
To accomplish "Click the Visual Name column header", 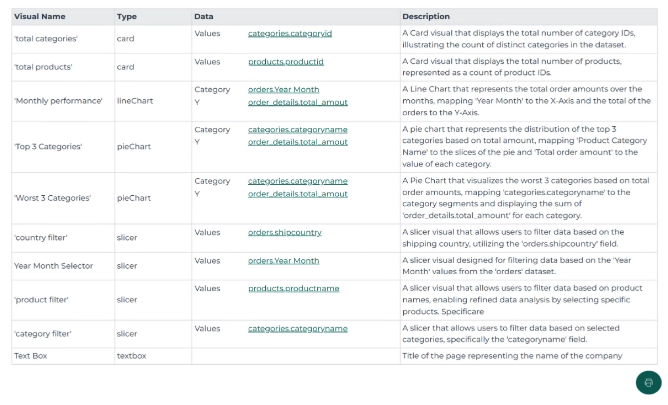I will 38,16.
